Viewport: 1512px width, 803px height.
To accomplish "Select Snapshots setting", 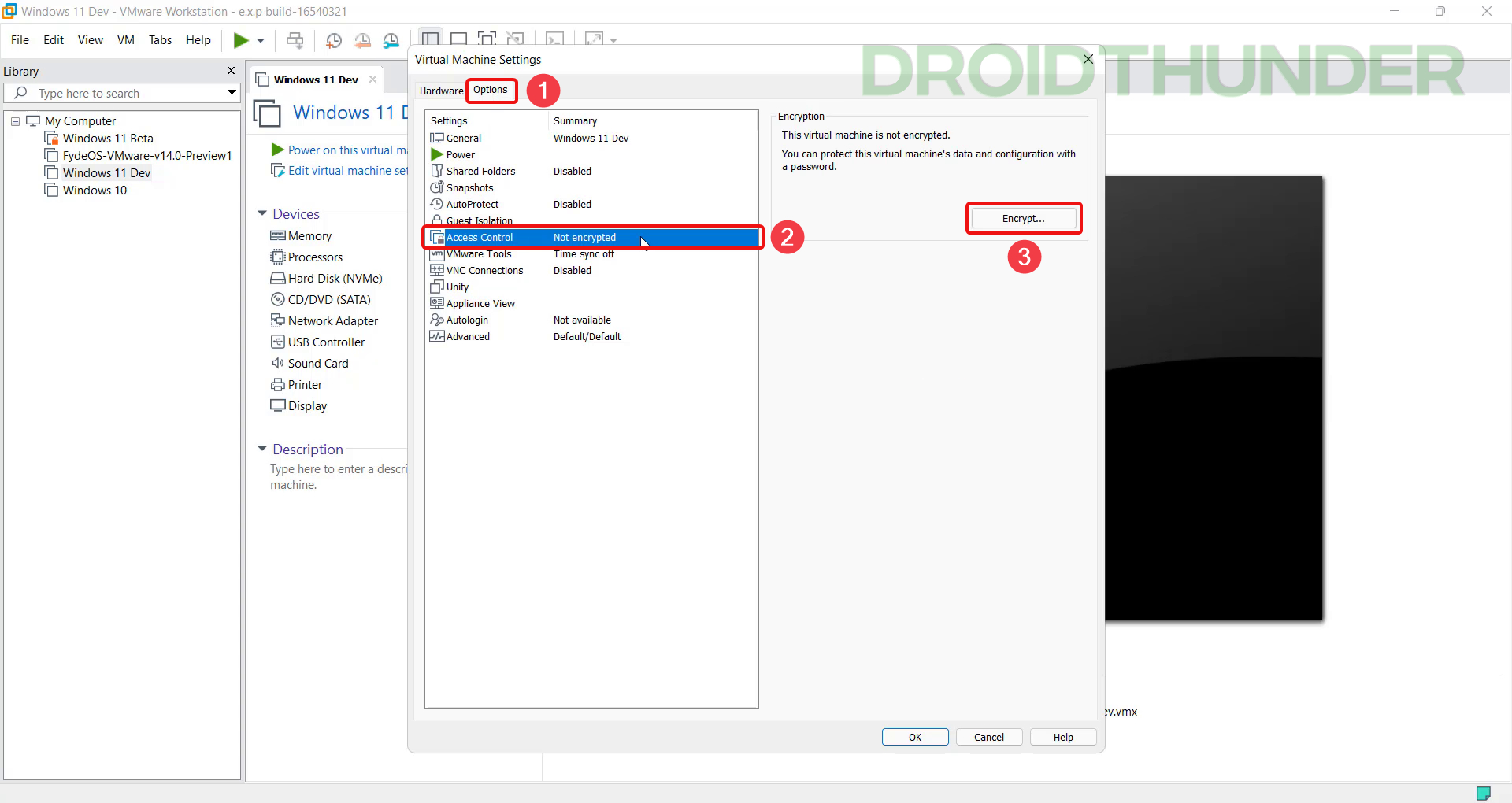I will tap(469, 188).
